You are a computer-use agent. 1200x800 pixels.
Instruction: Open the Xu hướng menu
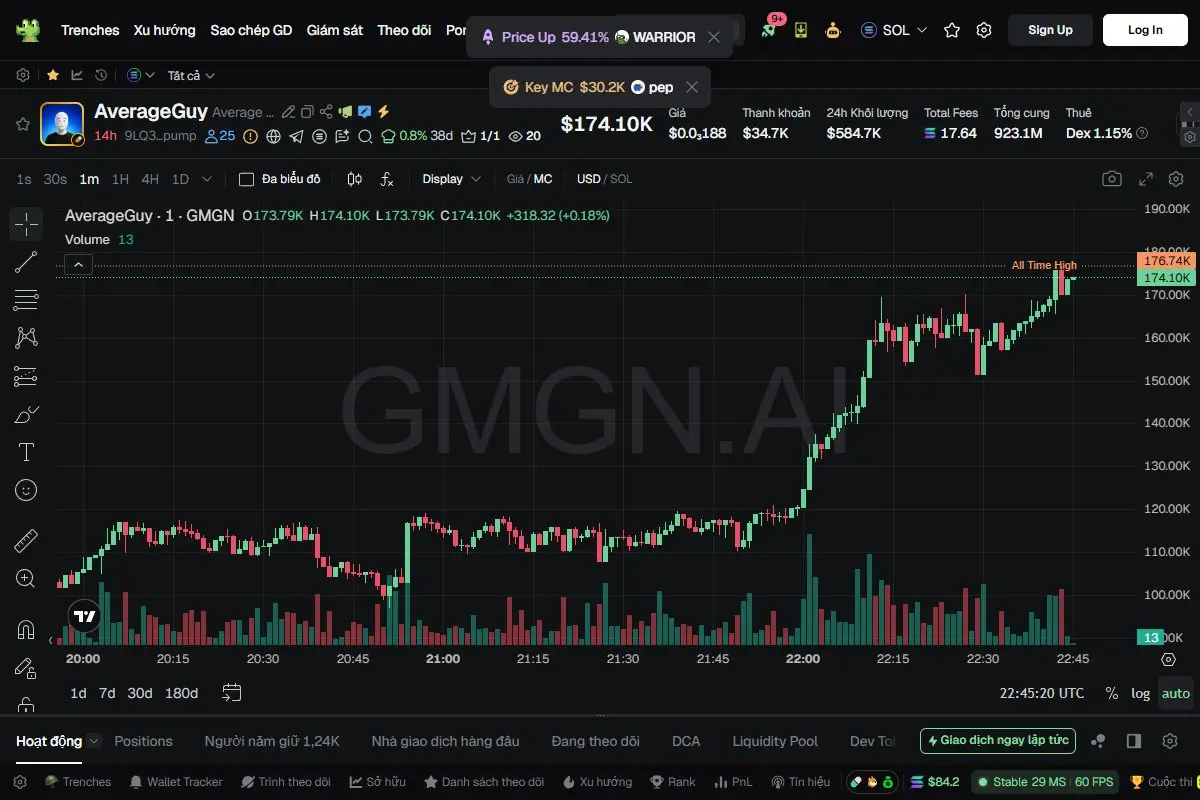tap(165, 30)
